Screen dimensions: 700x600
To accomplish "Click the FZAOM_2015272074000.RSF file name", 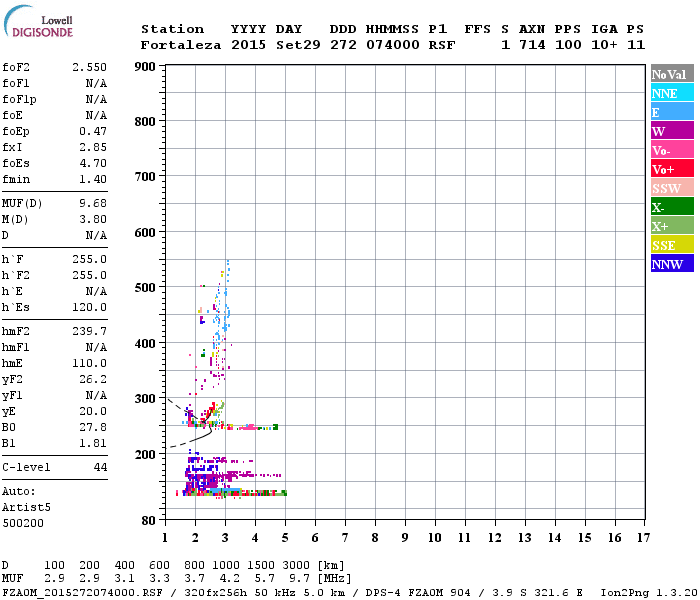I will click(83, 592).
